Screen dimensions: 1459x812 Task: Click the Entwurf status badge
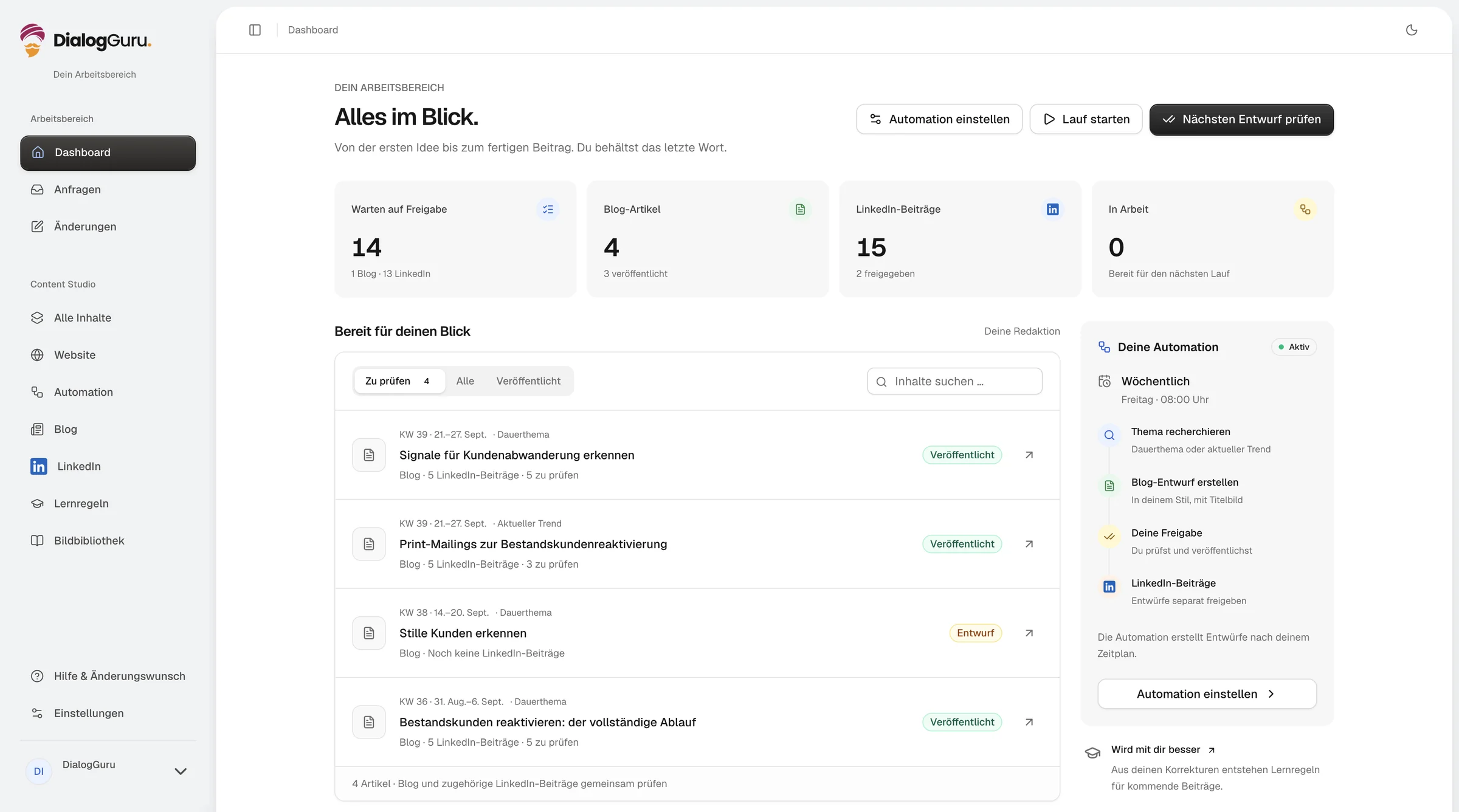[x=975, y=633]
